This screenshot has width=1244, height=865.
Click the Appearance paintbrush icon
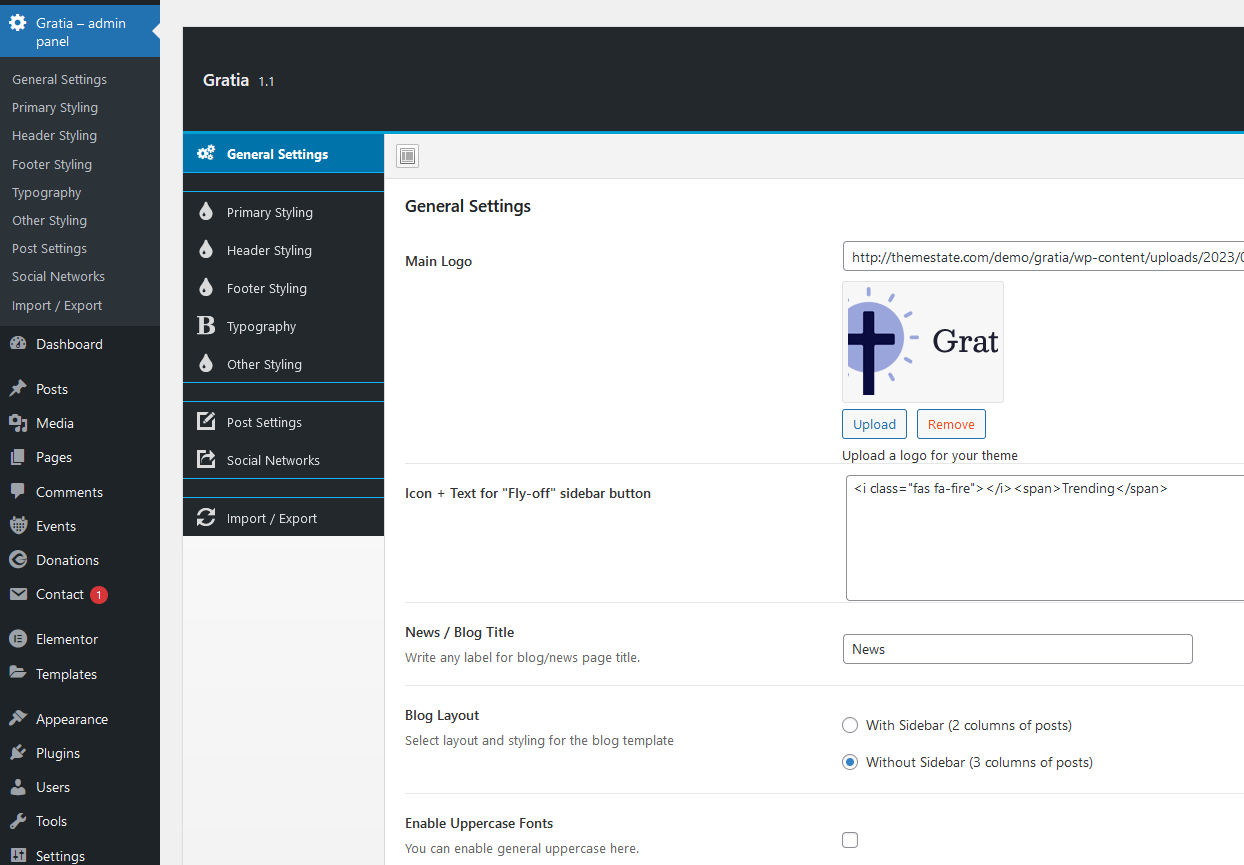point(18,719)
